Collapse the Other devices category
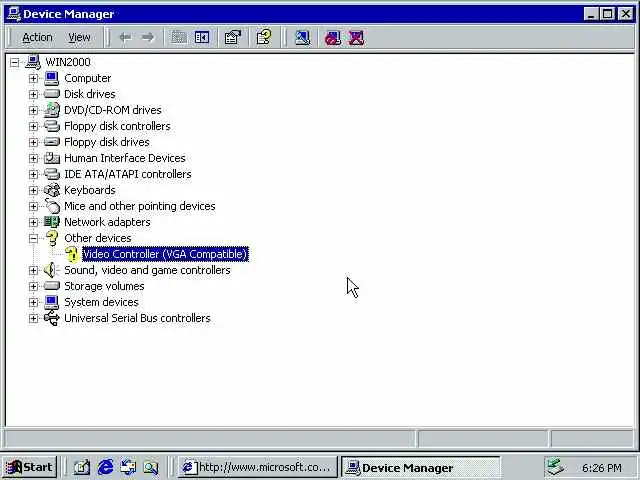 coord(33,238)
